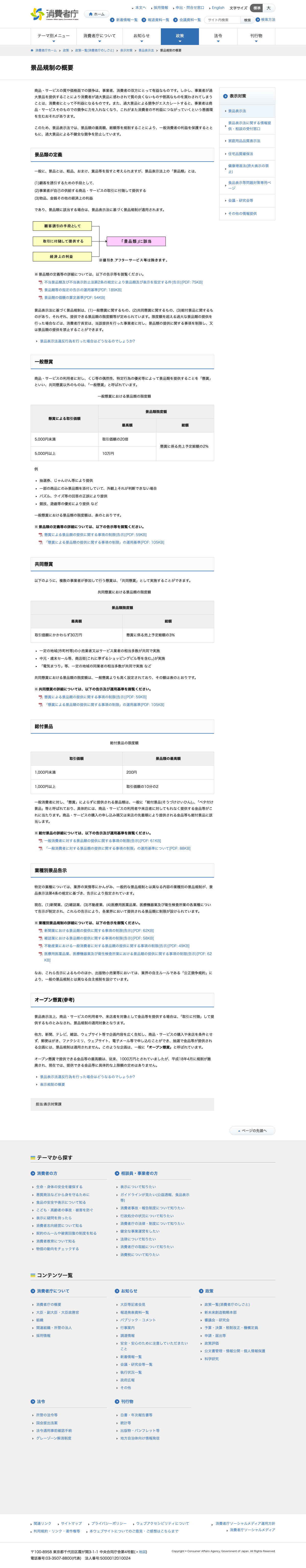Open PDF 医療用医薬品業 景品類の提供 [62KB]
The image size is (306, 1568).
click(128, 957)
